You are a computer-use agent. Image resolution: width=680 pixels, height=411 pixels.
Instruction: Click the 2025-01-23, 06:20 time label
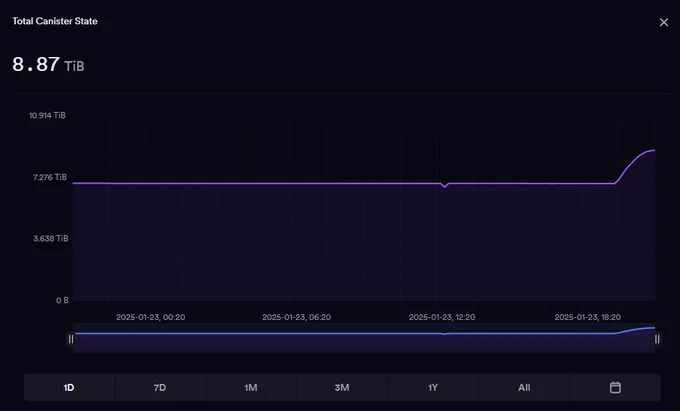point(297,317)
